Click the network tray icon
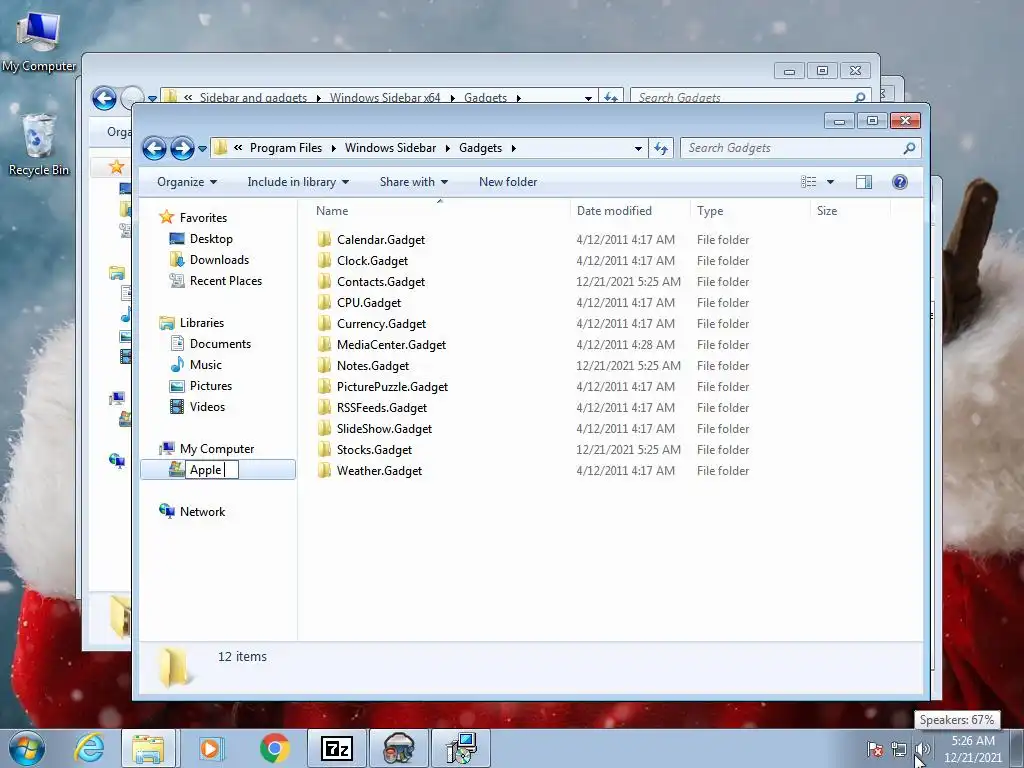Image resolution: width=1024 pixels, height=768 pixels. [899, 750]
